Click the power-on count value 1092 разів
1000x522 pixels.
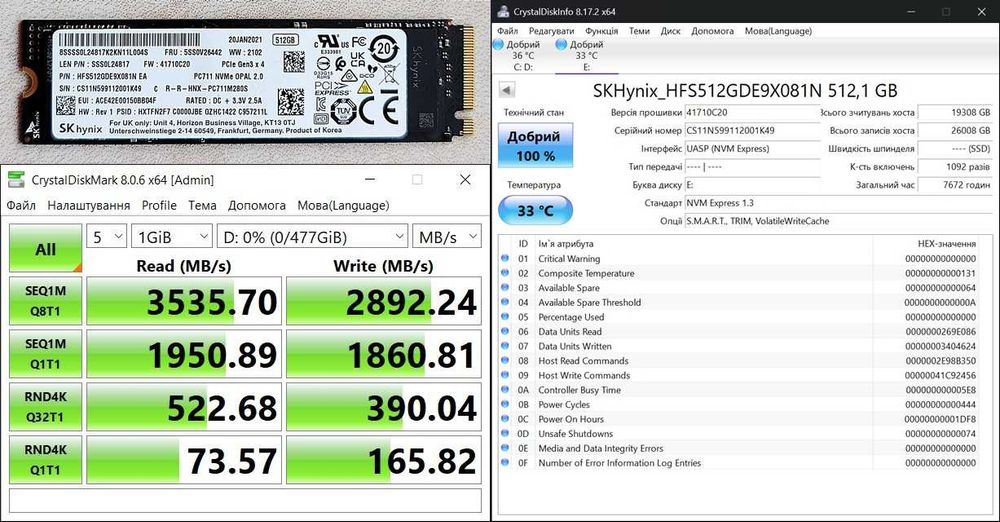[x=955, y=167]
